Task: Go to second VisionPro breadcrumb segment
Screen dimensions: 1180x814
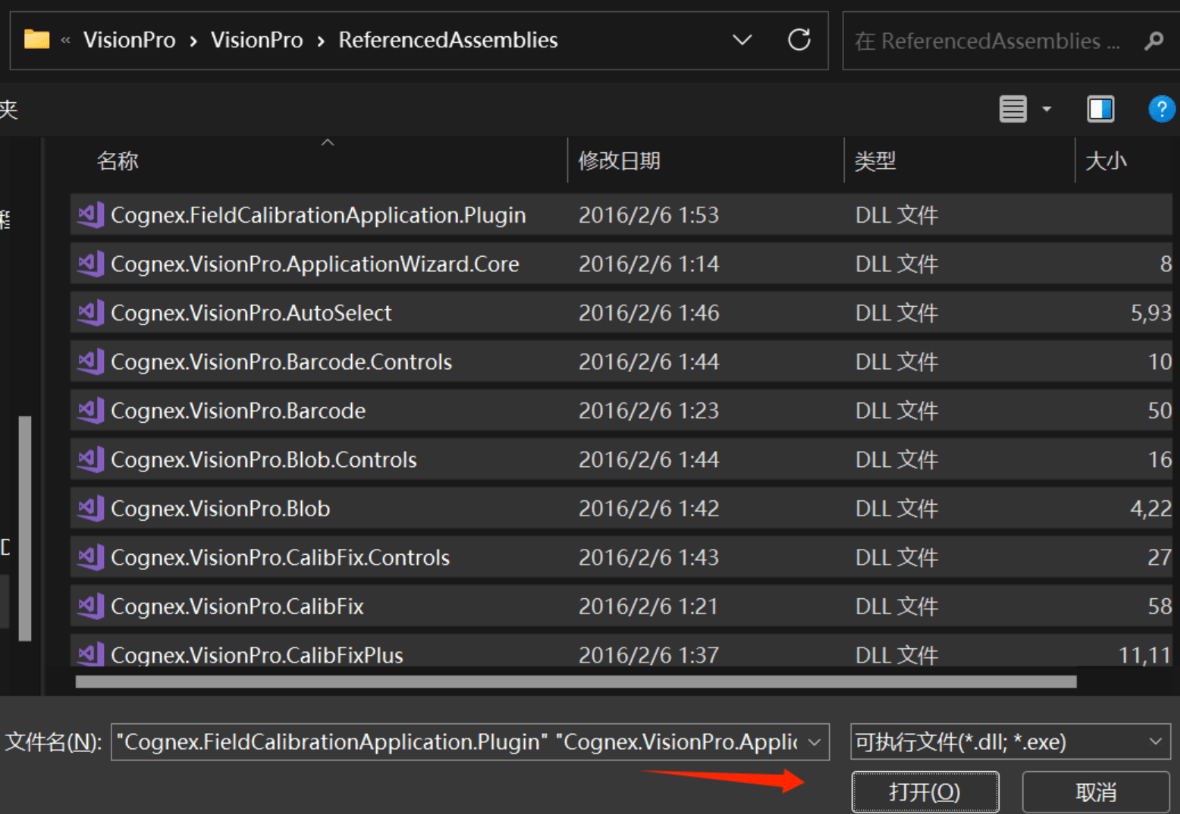Action: [257, 40]
